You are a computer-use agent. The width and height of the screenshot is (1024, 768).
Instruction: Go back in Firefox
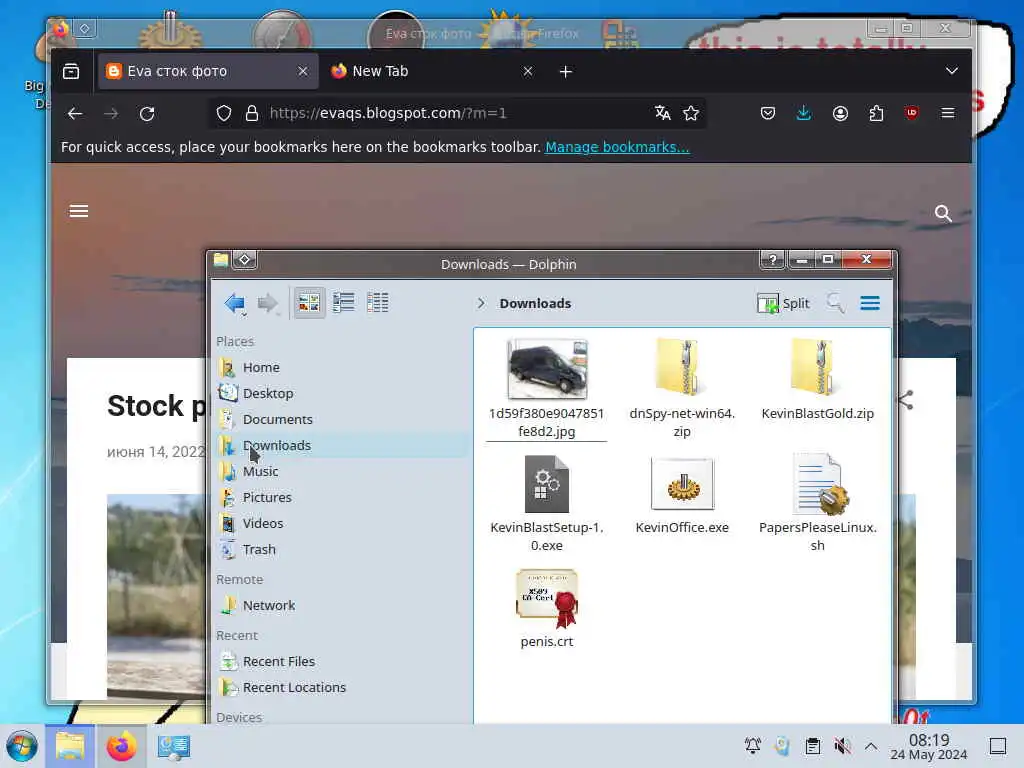coord(75,114)
